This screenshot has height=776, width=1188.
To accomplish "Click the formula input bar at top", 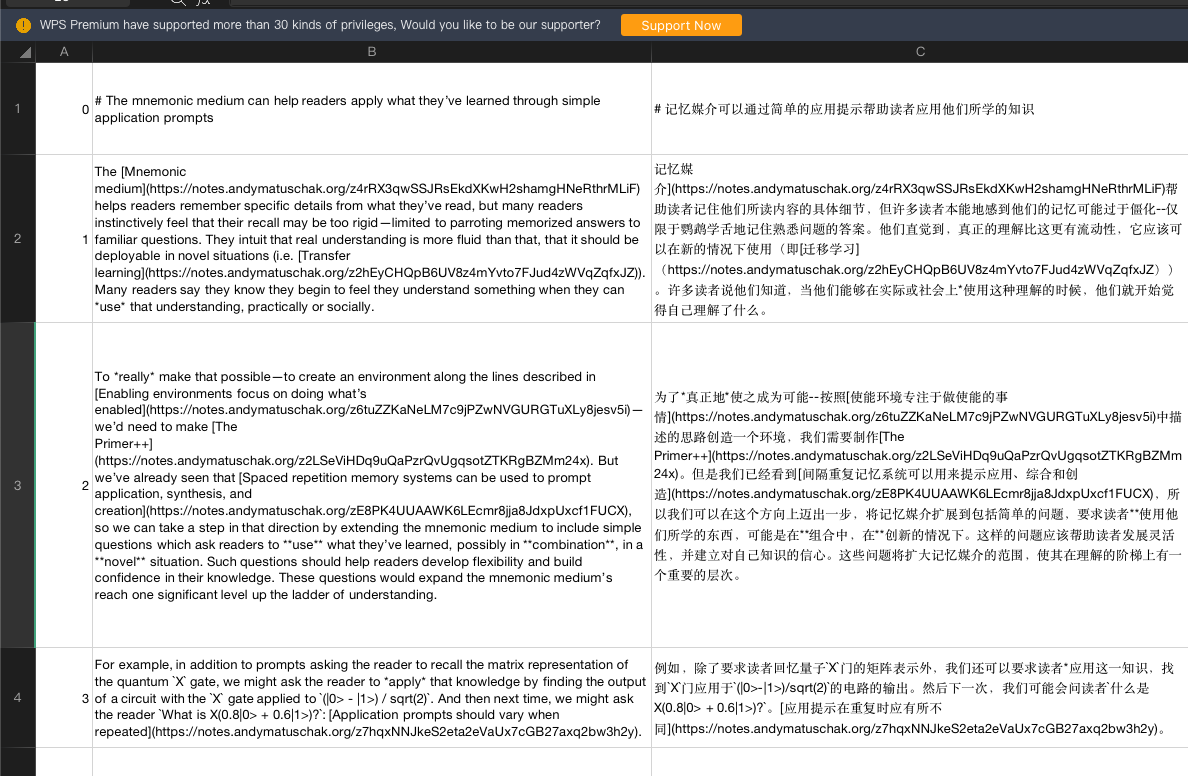I will click(600, 4).
